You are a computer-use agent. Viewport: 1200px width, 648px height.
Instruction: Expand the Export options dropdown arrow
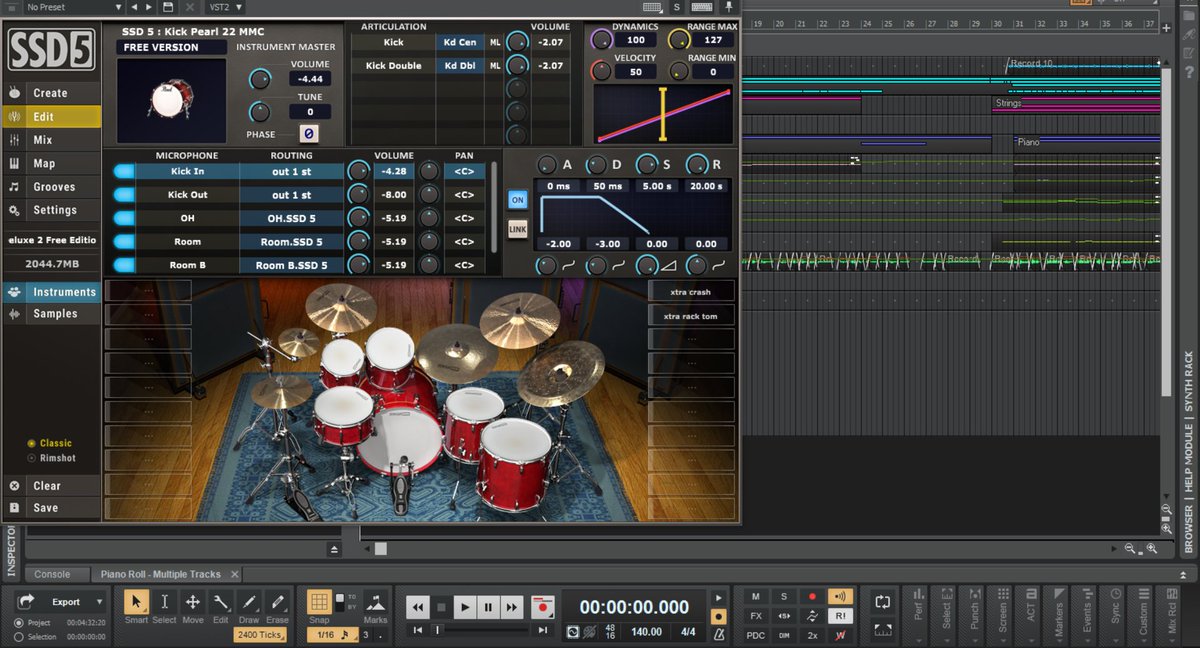99,602
